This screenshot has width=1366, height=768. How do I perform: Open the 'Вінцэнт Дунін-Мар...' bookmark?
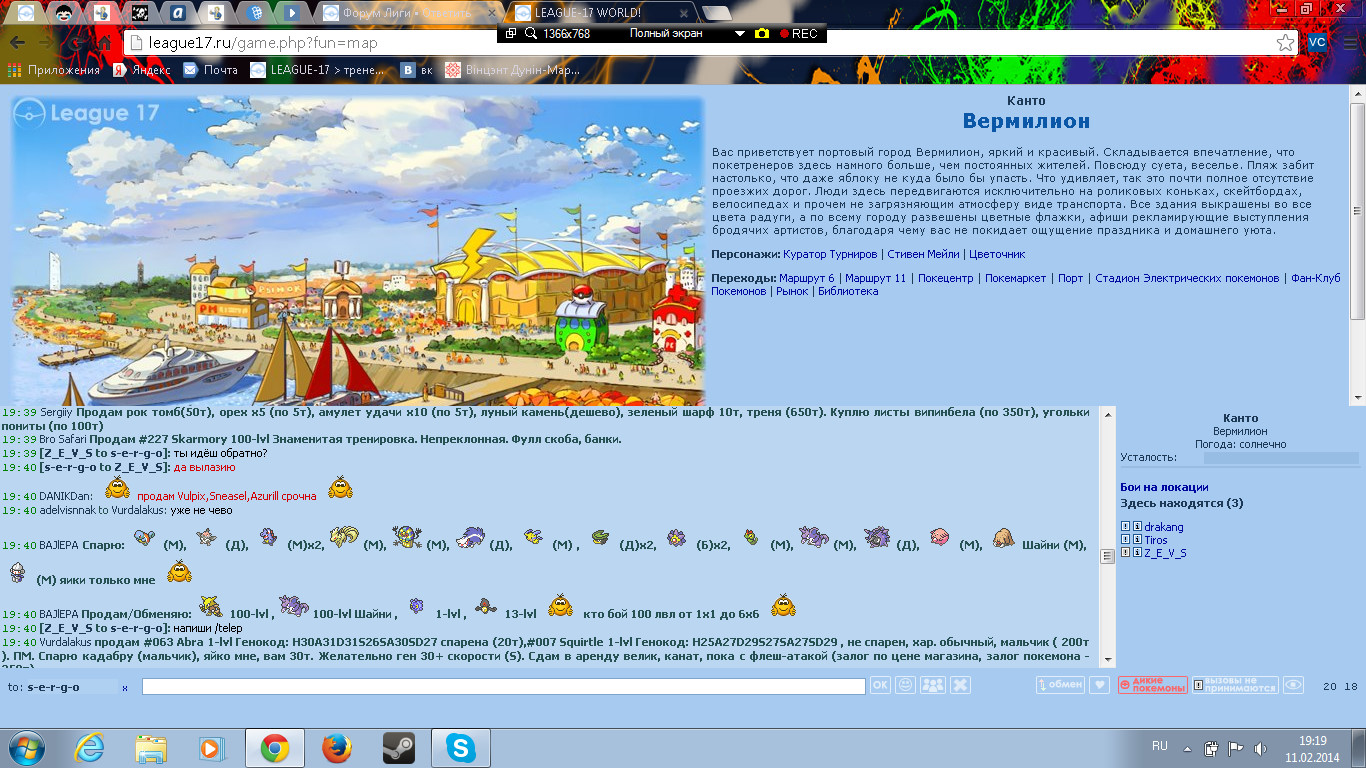point(511,70)
